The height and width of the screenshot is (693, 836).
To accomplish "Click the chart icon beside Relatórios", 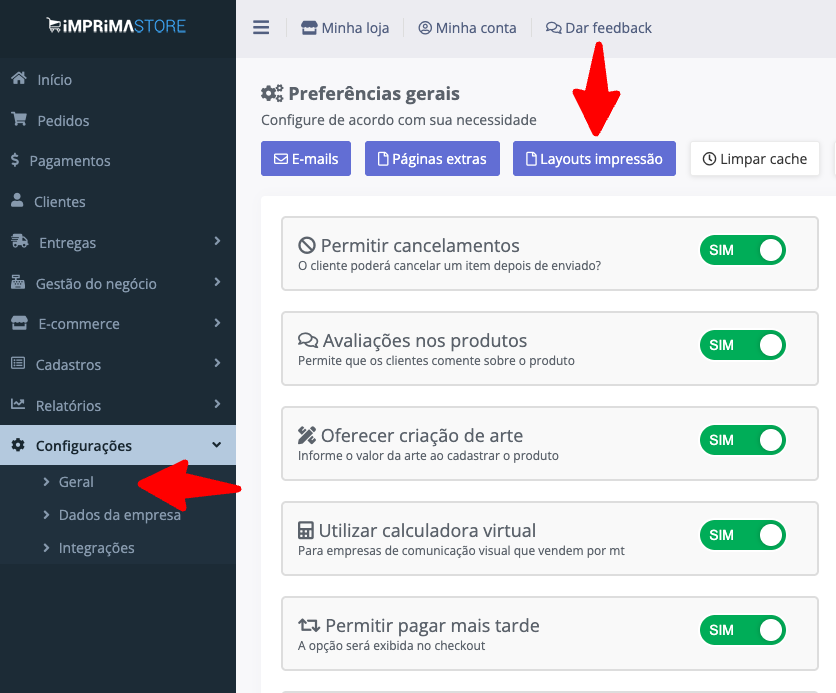I will [x=17, y=405].
